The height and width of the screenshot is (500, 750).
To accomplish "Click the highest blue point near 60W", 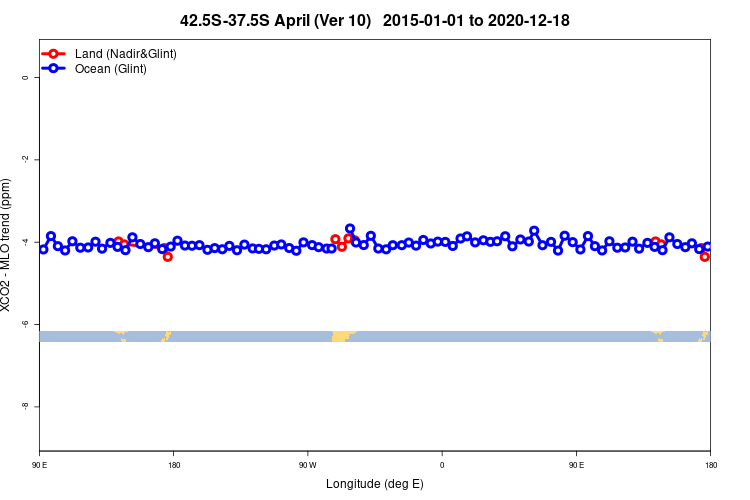I will (x=350, y=229).
